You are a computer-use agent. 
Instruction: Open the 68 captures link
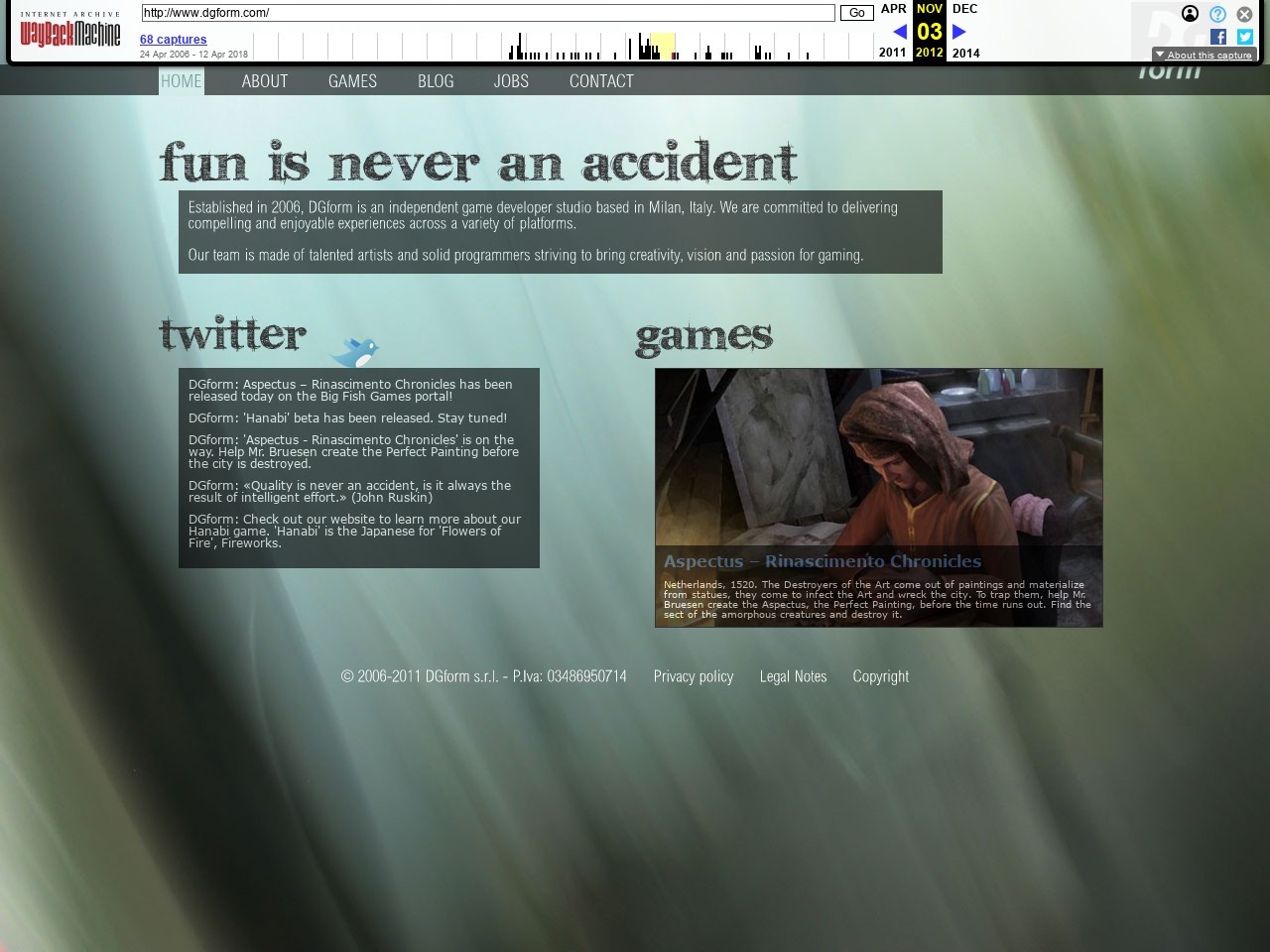(x=173, y=40)
